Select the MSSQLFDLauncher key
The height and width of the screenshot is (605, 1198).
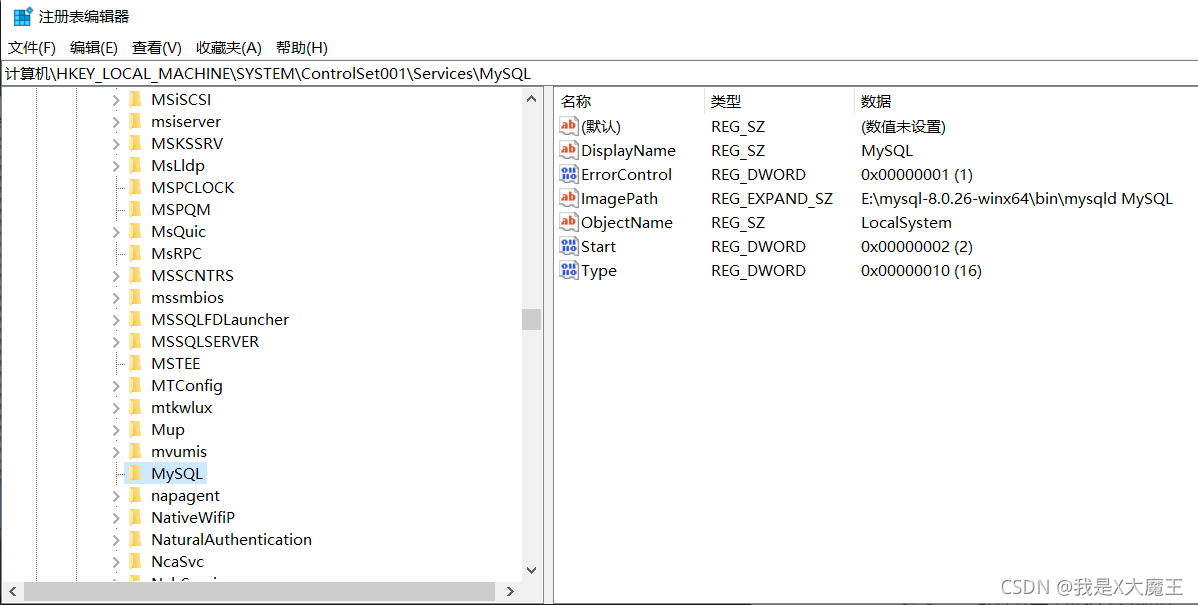[x=220, y=320]
